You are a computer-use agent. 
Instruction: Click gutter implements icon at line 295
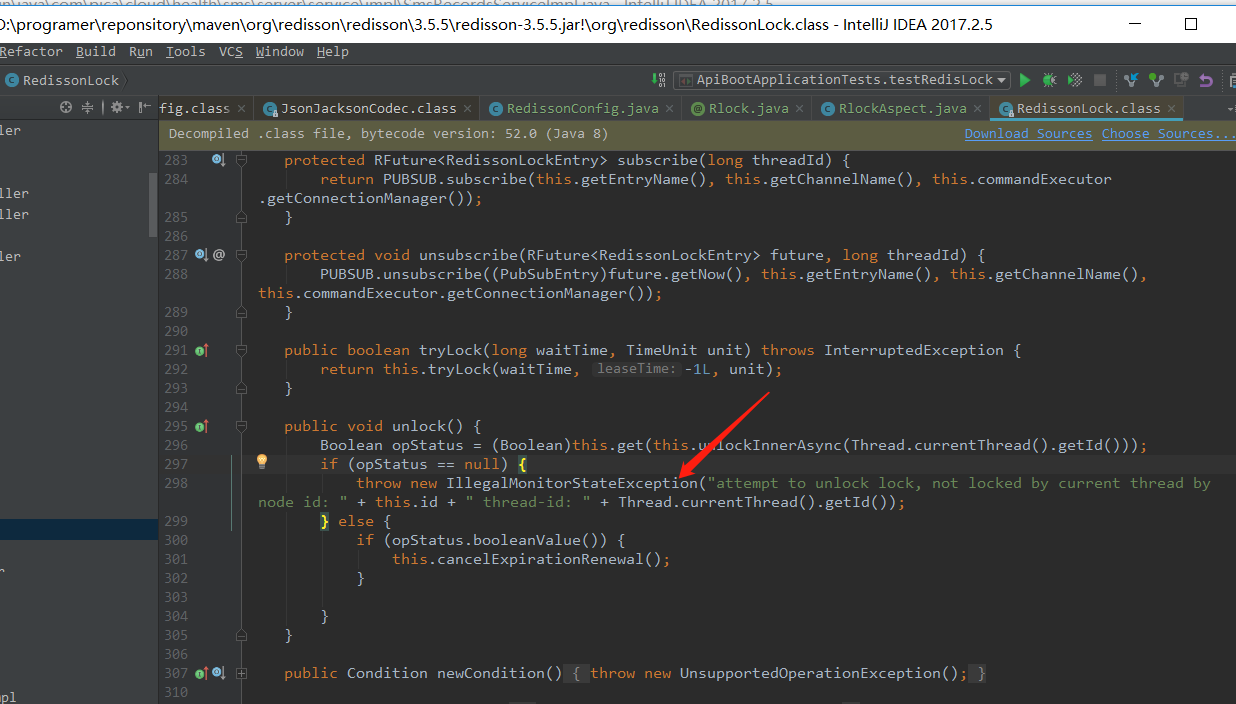(202, 426)
